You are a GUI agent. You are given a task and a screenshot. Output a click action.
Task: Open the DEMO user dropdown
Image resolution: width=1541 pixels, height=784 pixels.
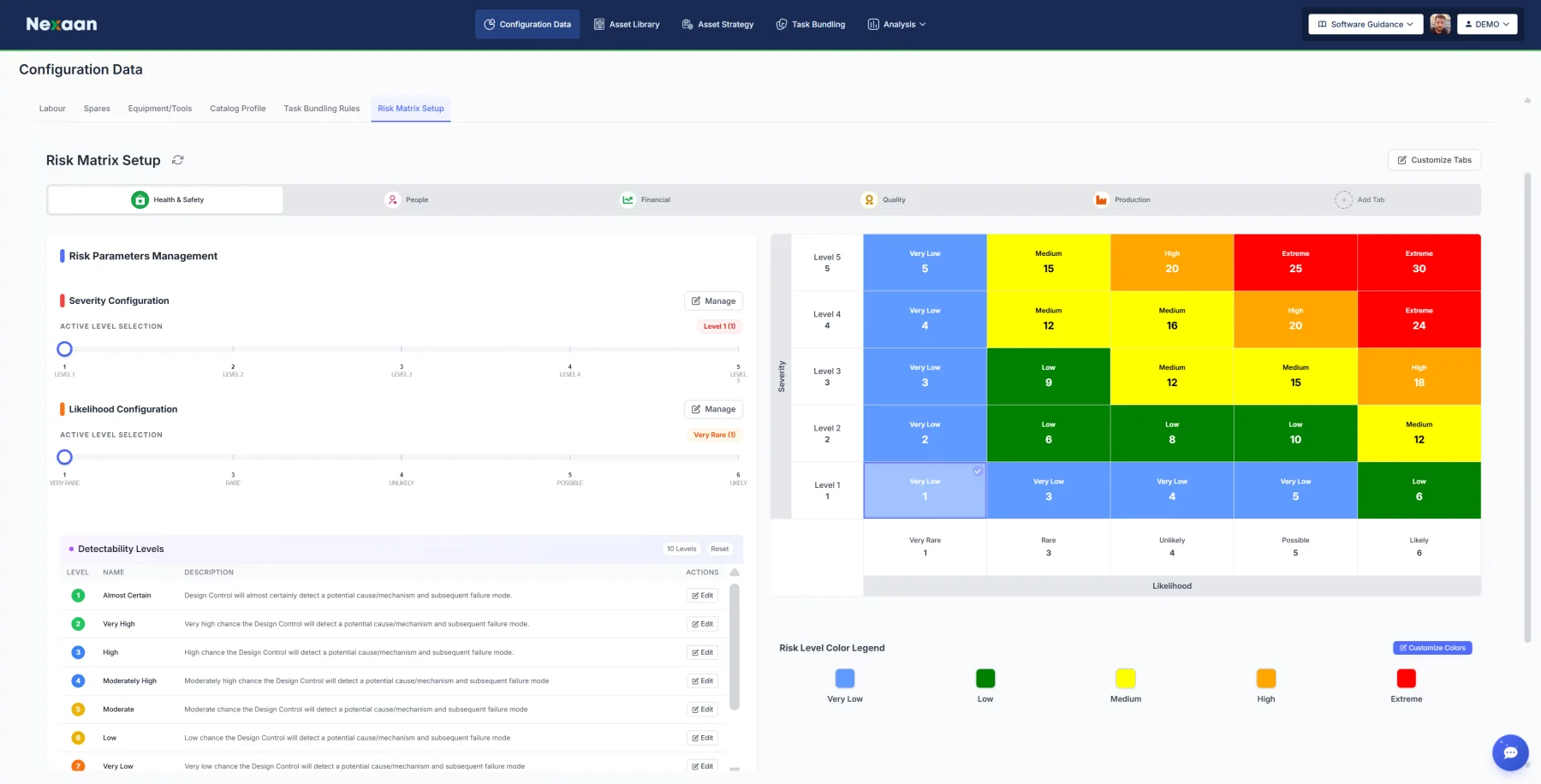tap(1487, 24)
